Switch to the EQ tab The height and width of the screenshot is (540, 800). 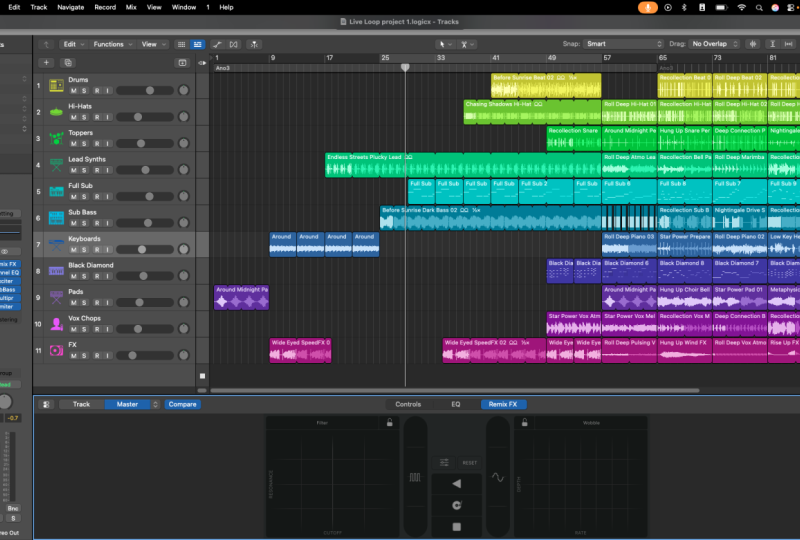(x=456, y=404)
